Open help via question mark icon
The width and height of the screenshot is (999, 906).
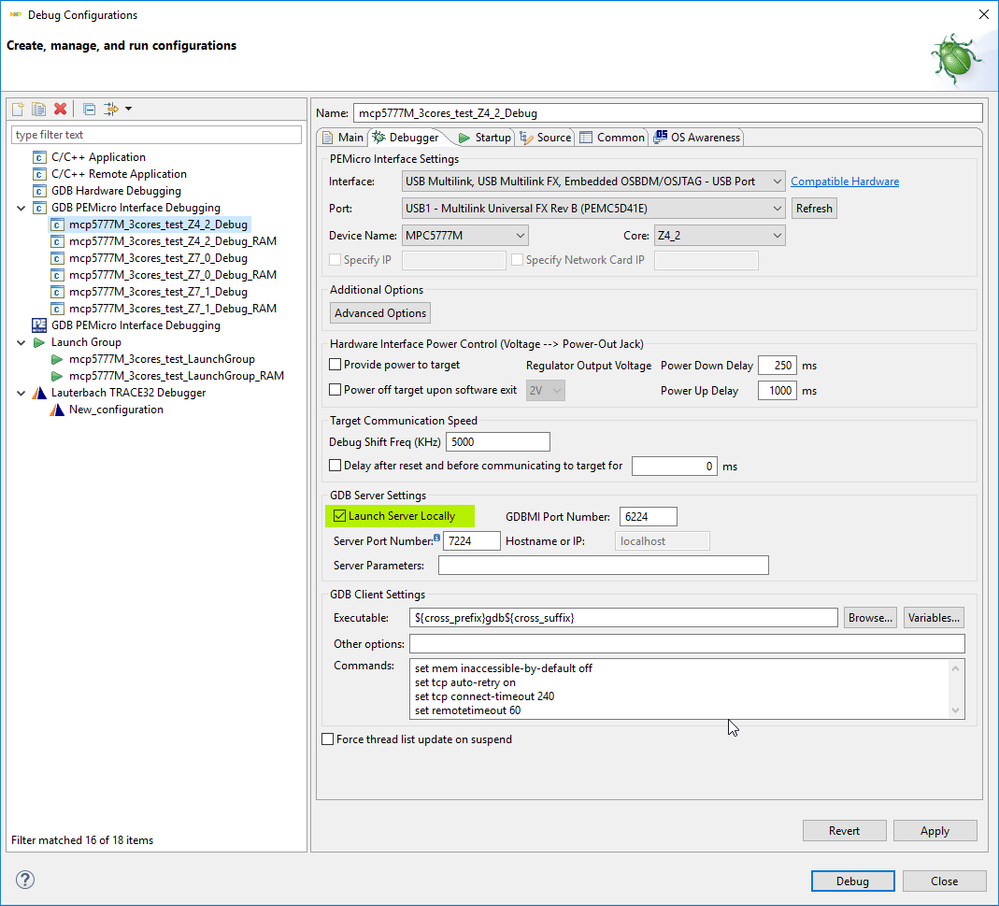25,880
